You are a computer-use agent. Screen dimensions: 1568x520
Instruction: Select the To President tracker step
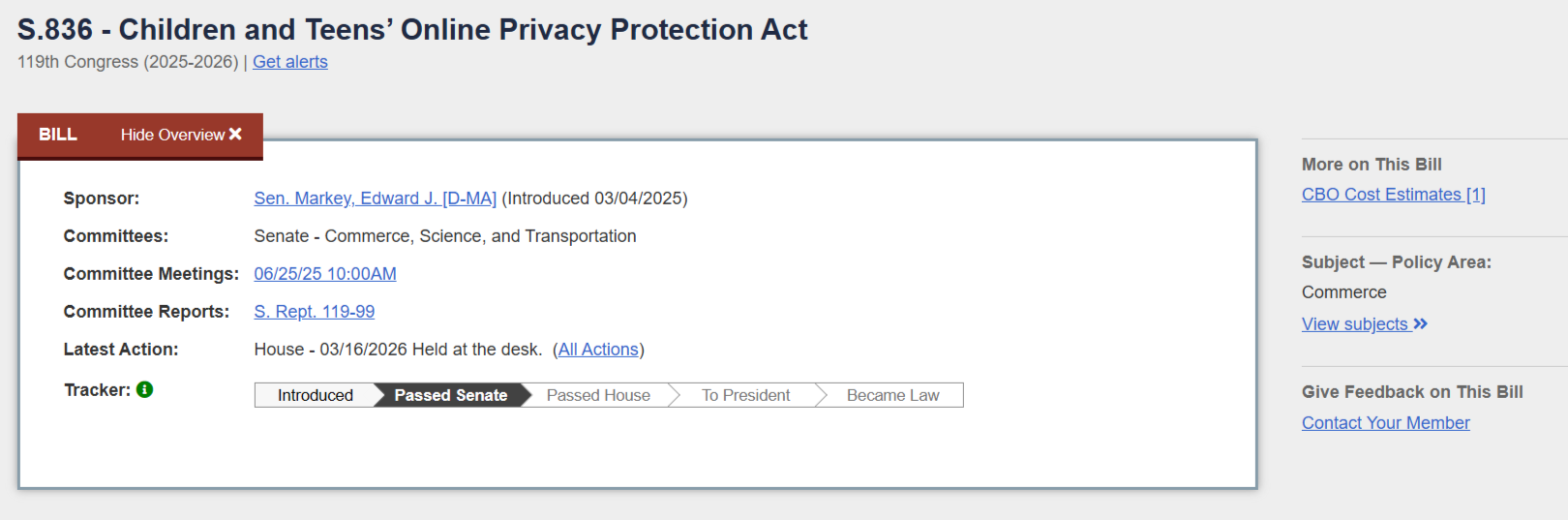pyautogui.click(x=746, y=395)
